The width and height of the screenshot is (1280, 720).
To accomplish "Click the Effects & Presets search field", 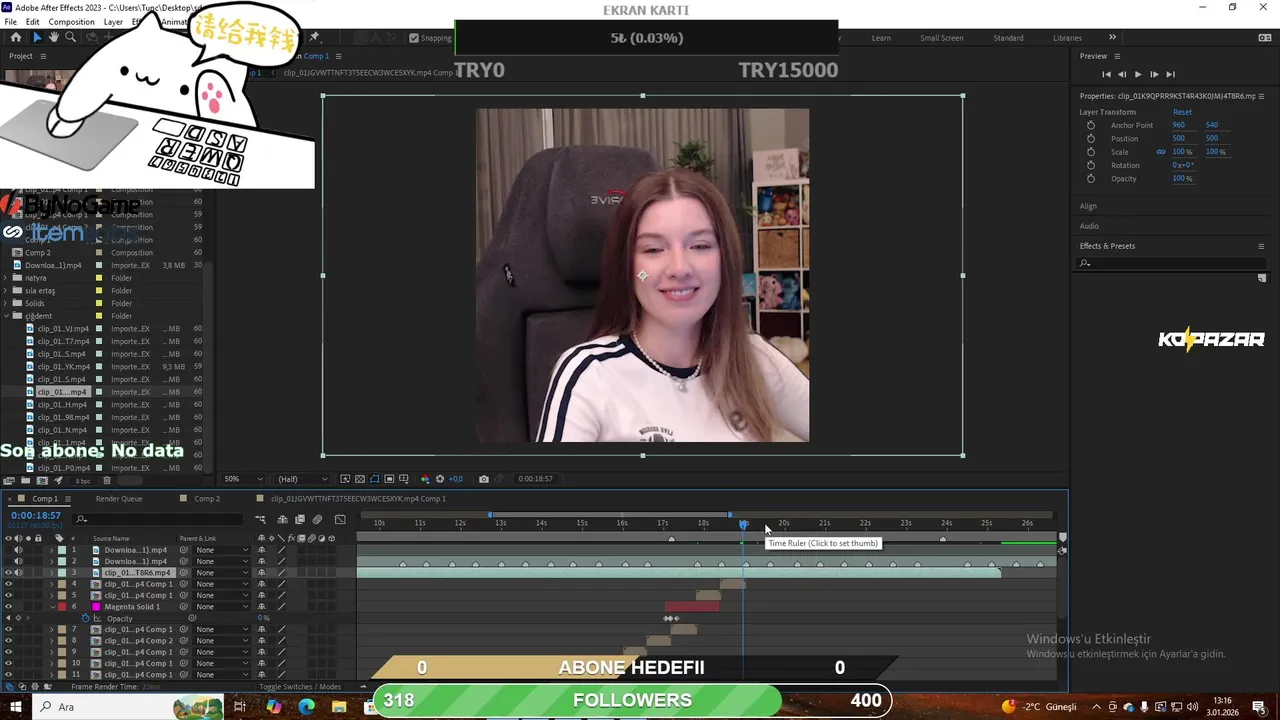I will click(1172, 264).
